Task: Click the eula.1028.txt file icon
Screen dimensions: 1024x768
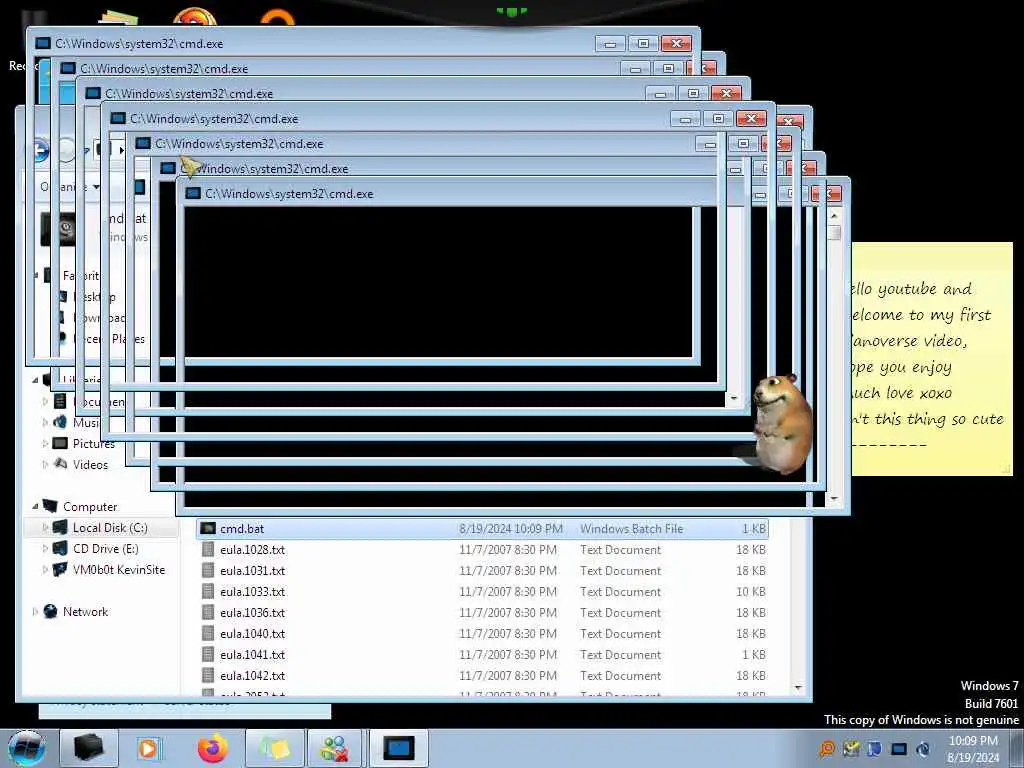Action: pyautogui.click(x=208, y=549)
